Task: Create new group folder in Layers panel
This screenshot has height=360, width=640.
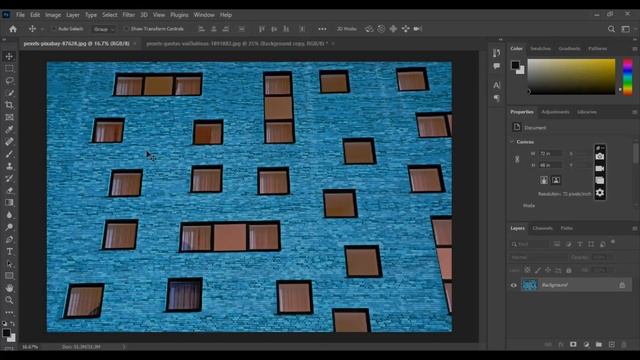Action: [x=598, y=344]
